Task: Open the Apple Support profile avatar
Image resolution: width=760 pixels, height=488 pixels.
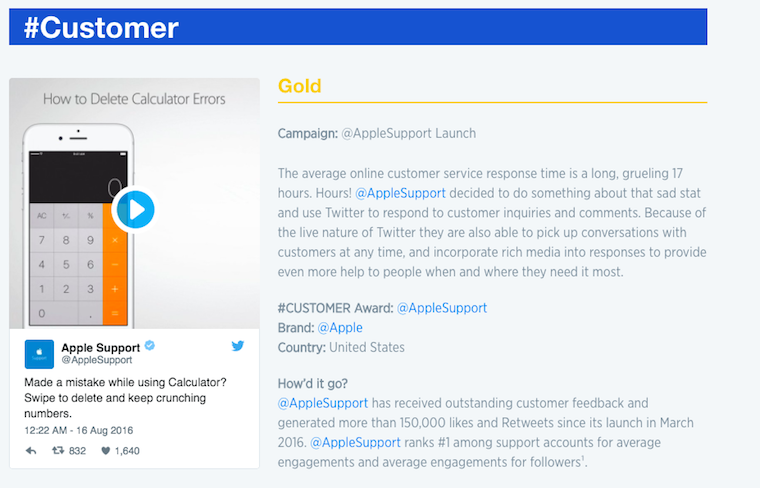Action: pos(39,354)
